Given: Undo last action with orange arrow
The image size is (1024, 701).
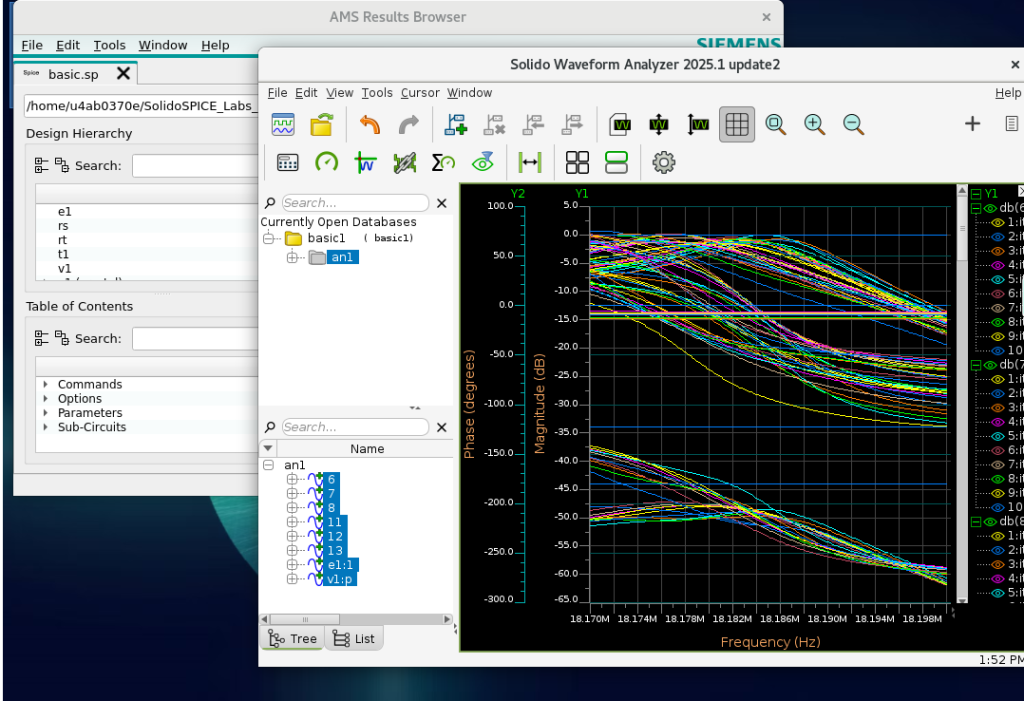Looking at the screenshot, I should click(x=370, y=124).
